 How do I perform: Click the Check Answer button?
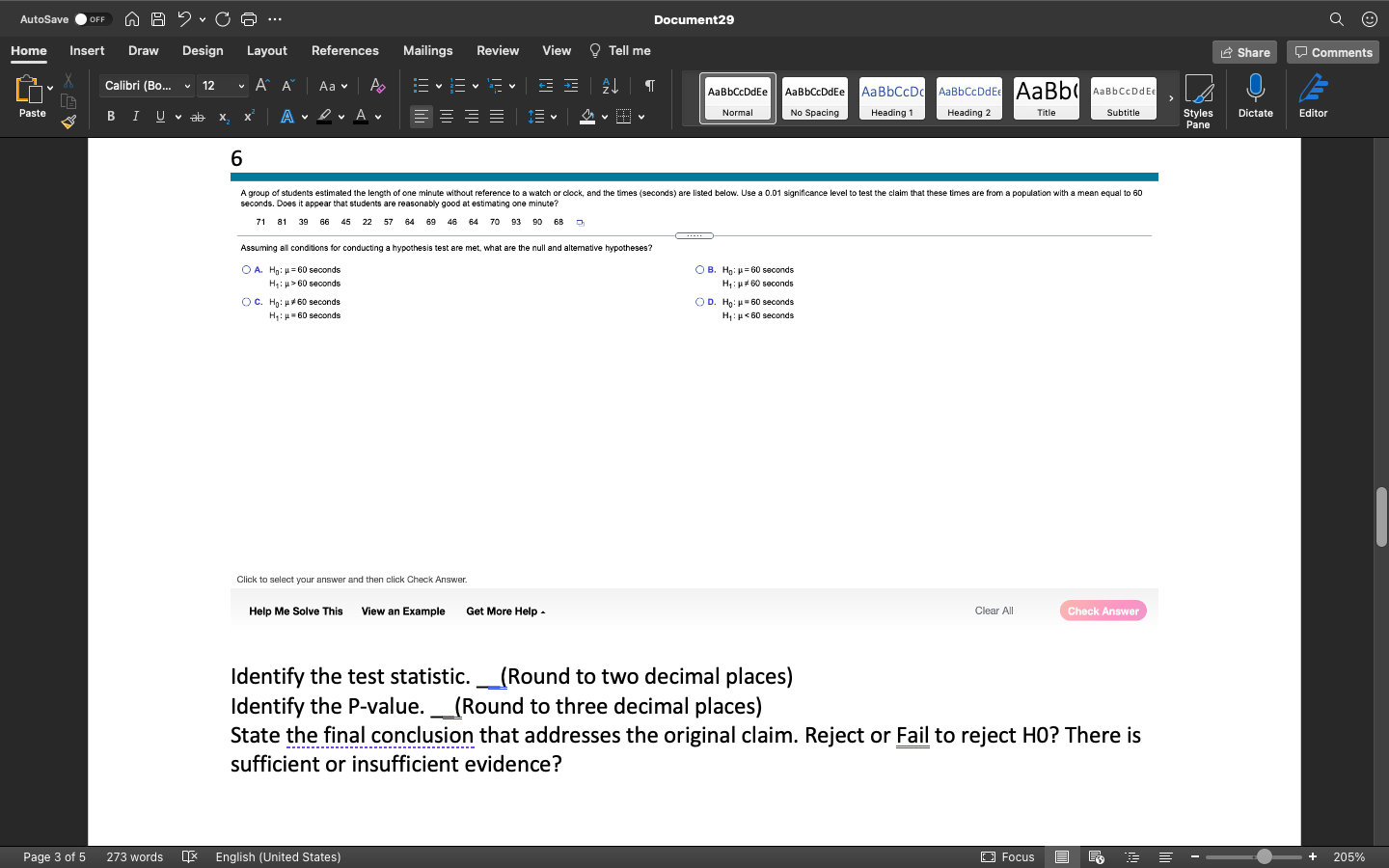click(x=1103, y=610)
